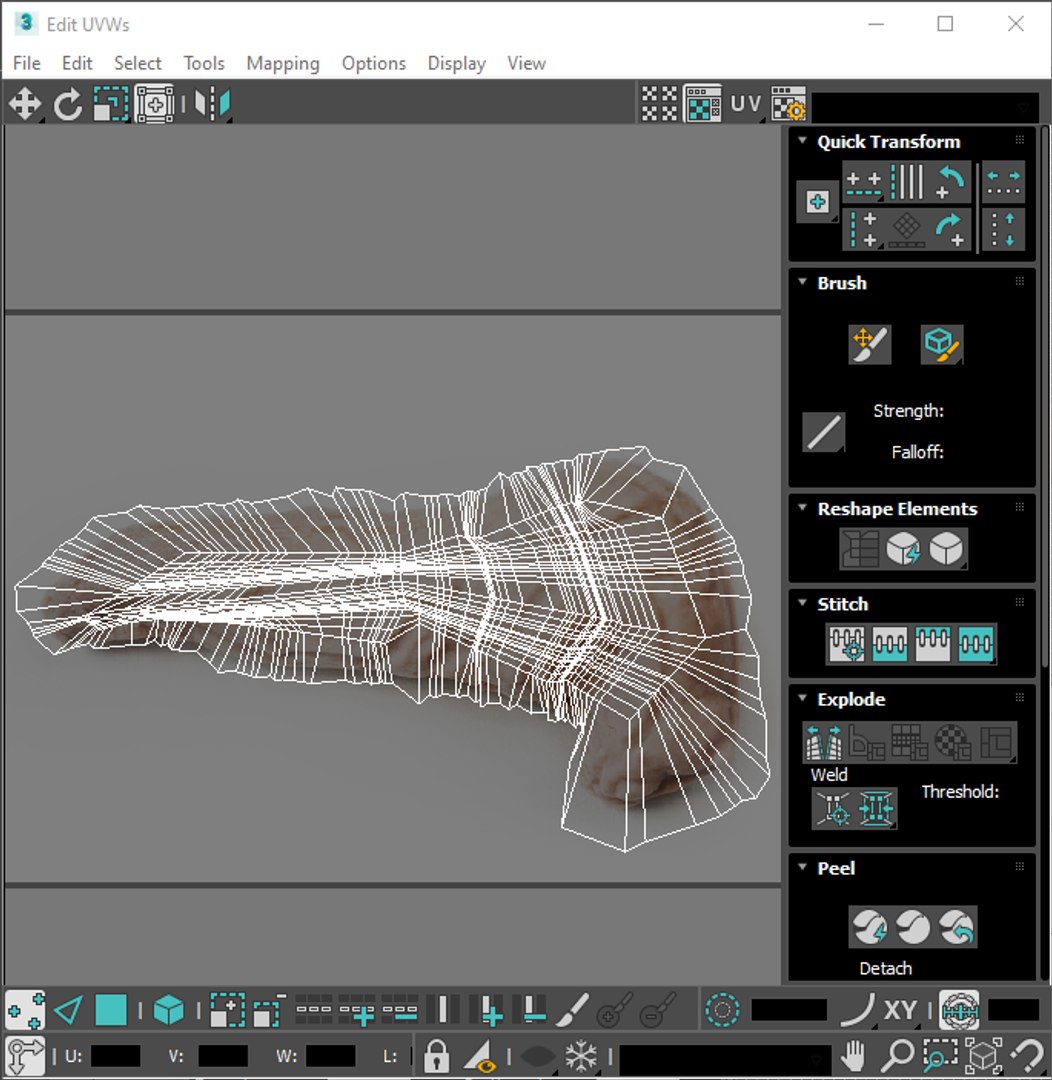Collapse the Stitch rollout
Image resolution: width=1052 pixels, height=1080 pixels.
[803, 603]
